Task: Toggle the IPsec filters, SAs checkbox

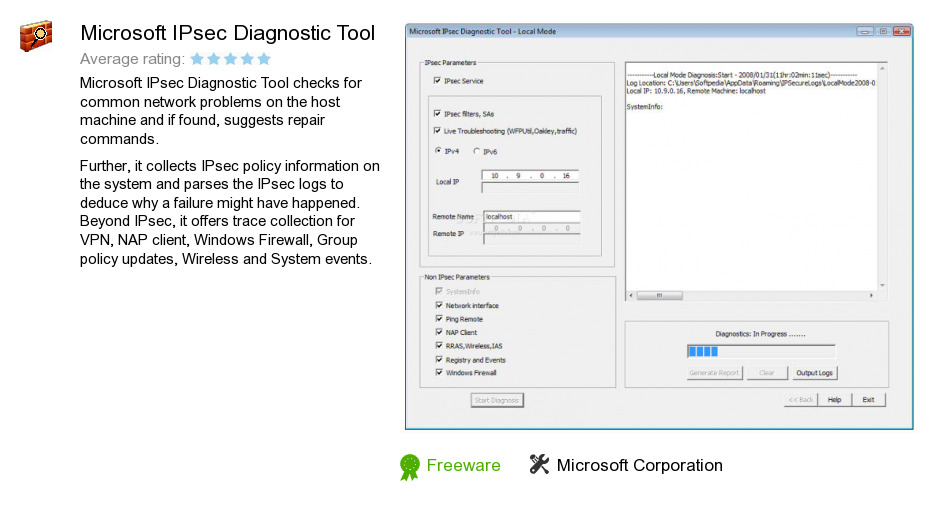Action: click(x=437, y=113)
